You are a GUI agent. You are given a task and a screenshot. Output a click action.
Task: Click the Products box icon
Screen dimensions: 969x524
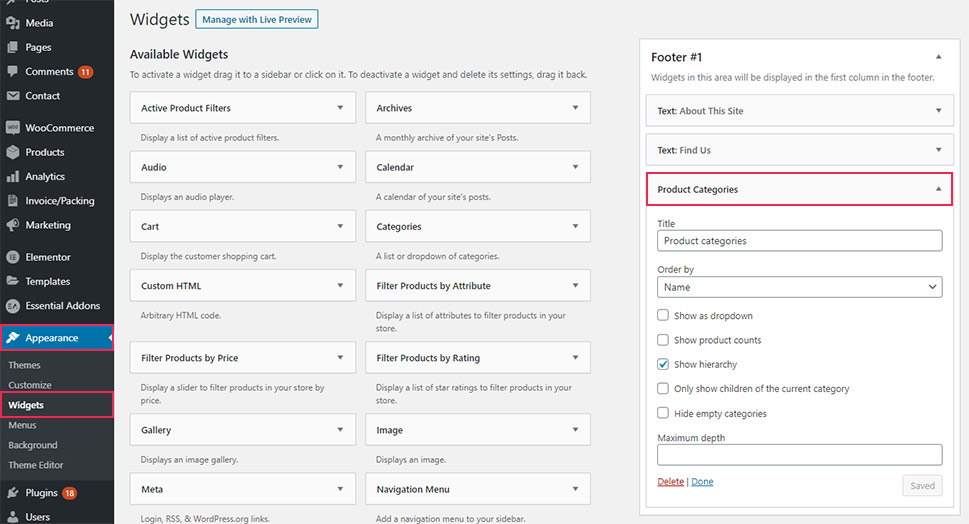click(x=13, y=152)
